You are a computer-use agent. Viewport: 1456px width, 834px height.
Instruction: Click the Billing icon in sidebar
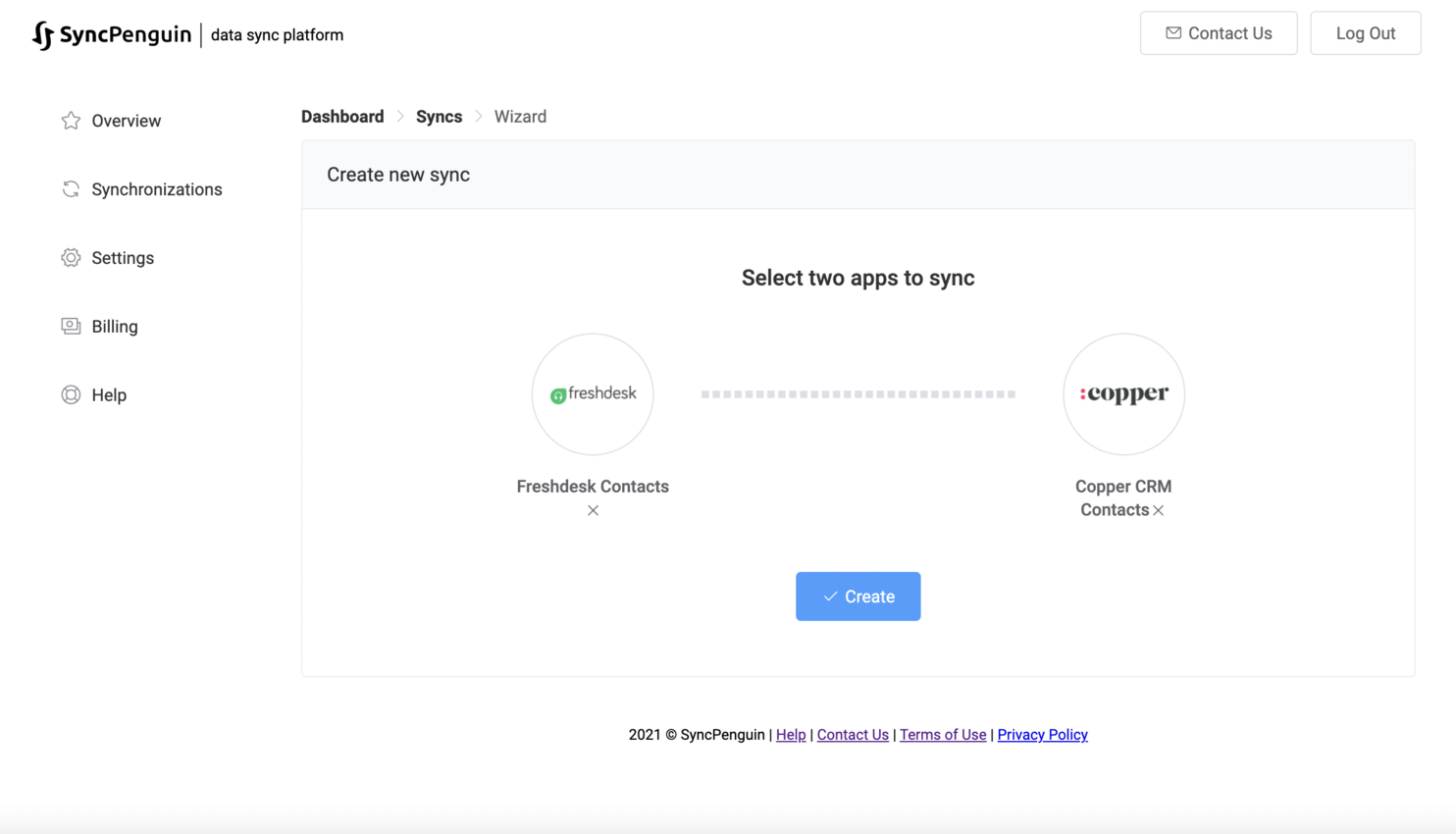71,326
